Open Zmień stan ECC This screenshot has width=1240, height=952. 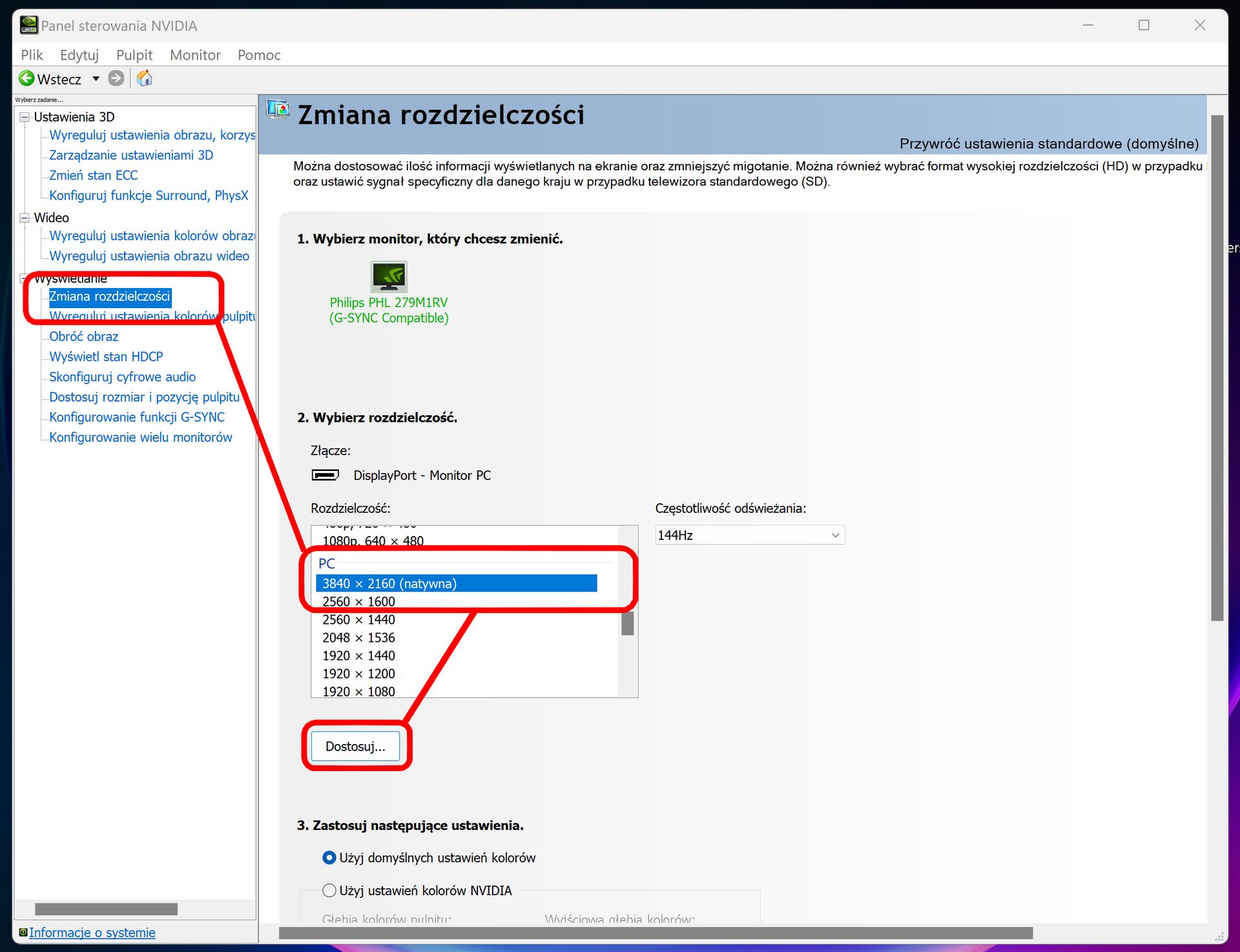point(94,175)
